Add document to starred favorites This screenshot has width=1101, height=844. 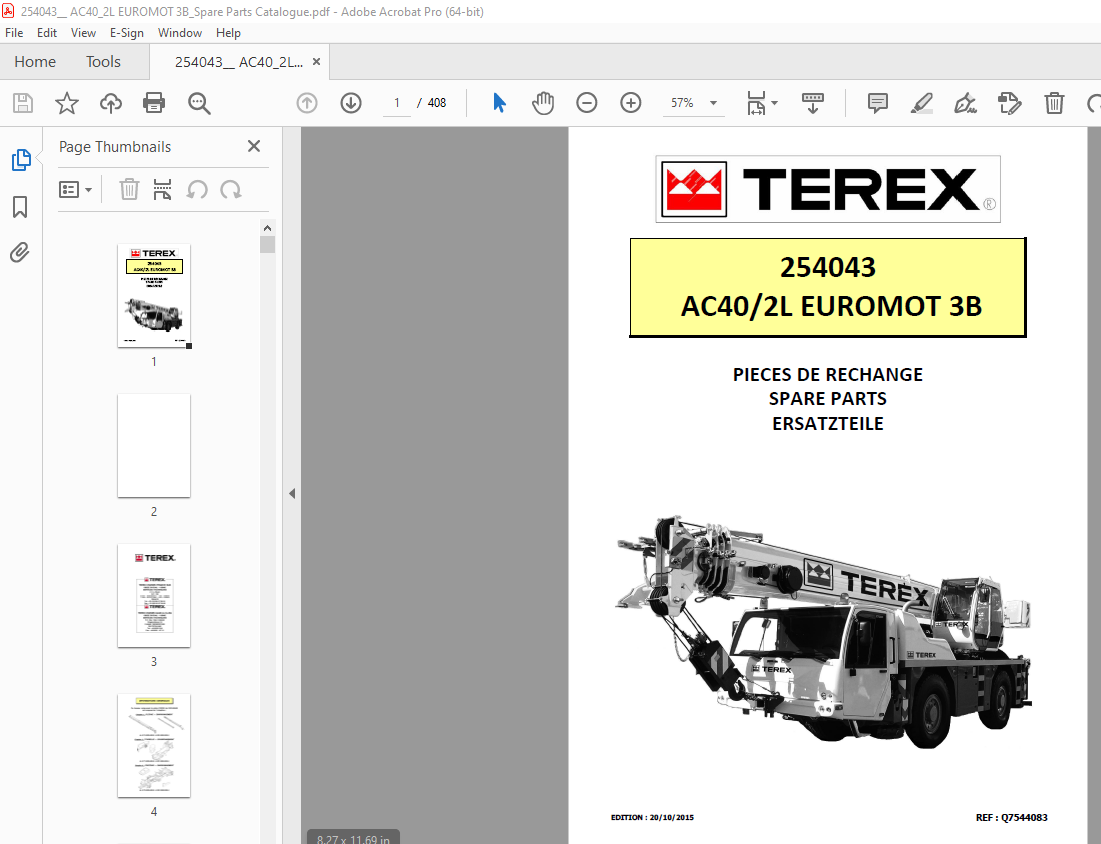[x=67, y=103]
